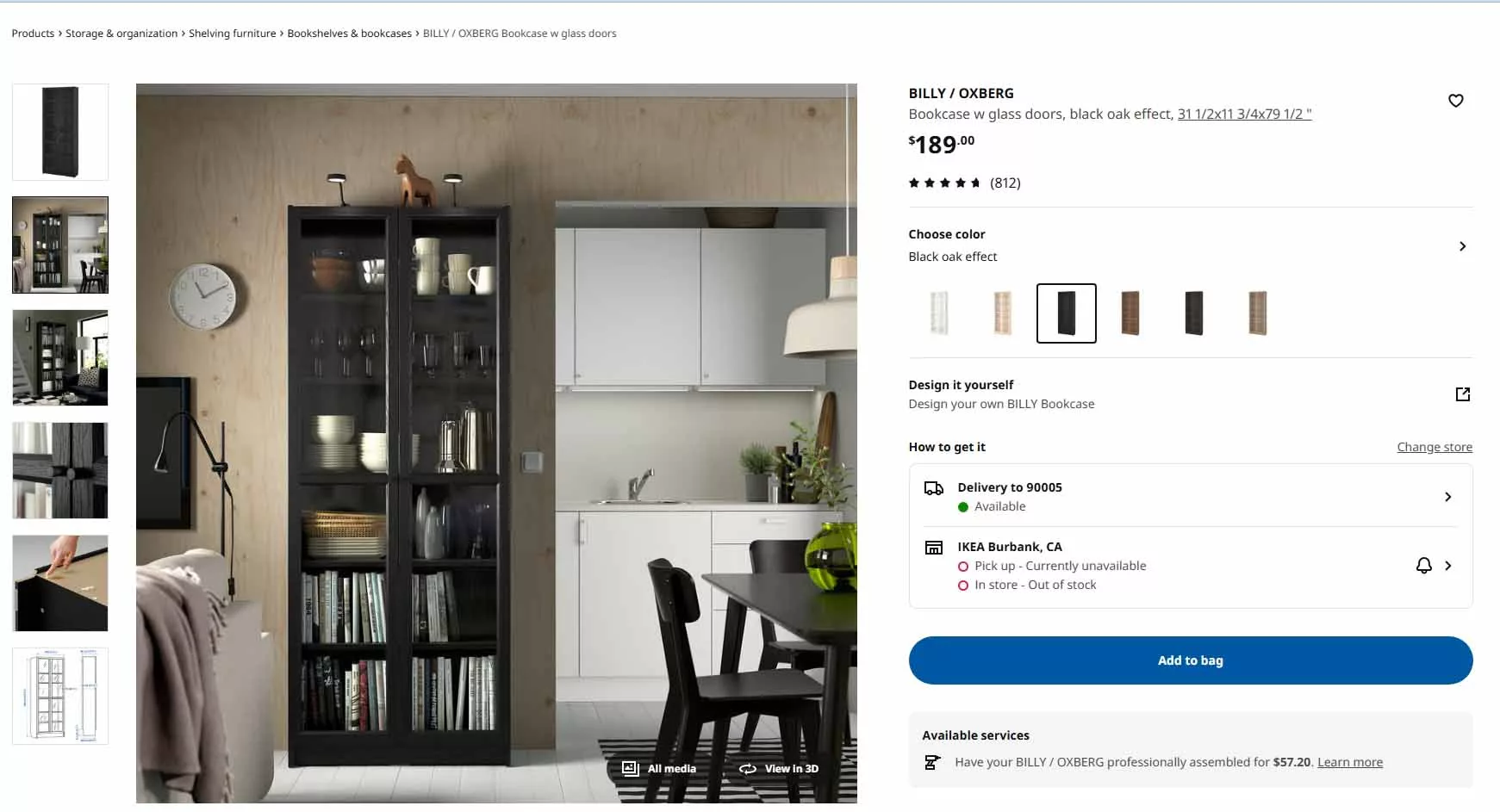Open the stock notification bell icon
1500x812 pixels.
(x=1423, y=566)
